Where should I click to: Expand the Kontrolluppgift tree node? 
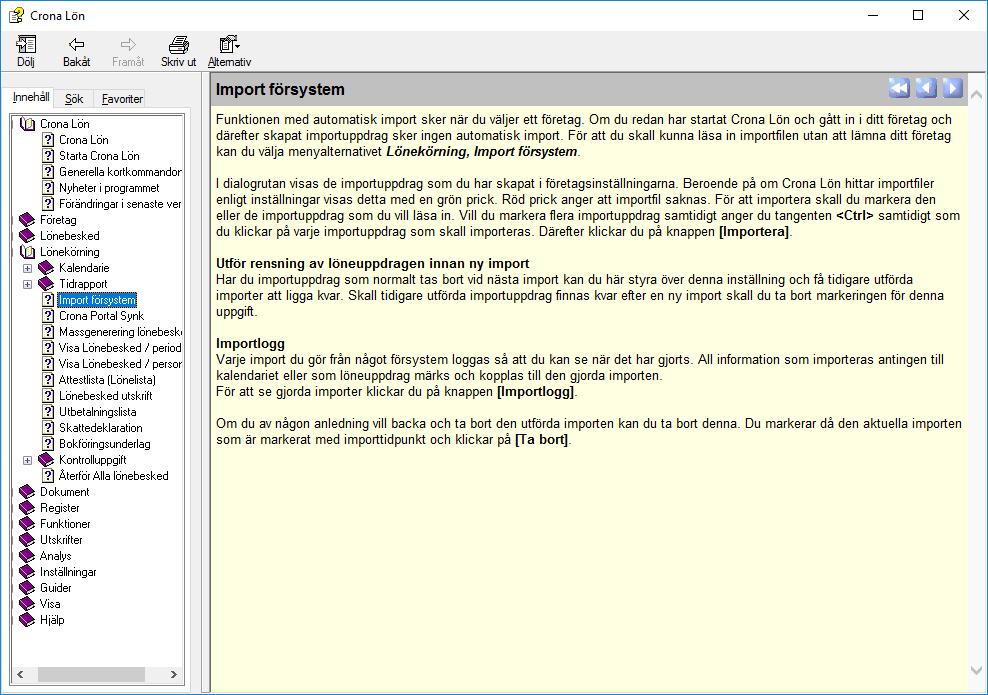(28, 461)
